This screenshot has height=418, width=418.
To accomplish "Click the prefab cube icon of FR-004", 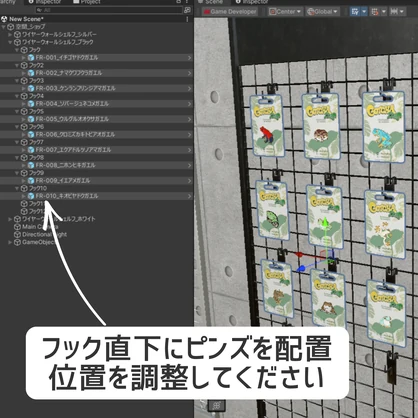I will point(31,104).
